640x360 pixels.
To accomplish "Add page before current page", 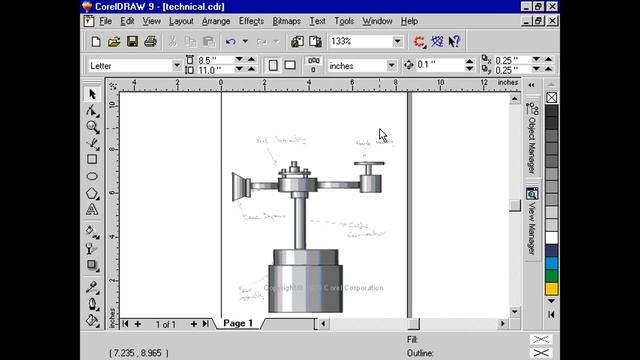I will coord(138,324).
